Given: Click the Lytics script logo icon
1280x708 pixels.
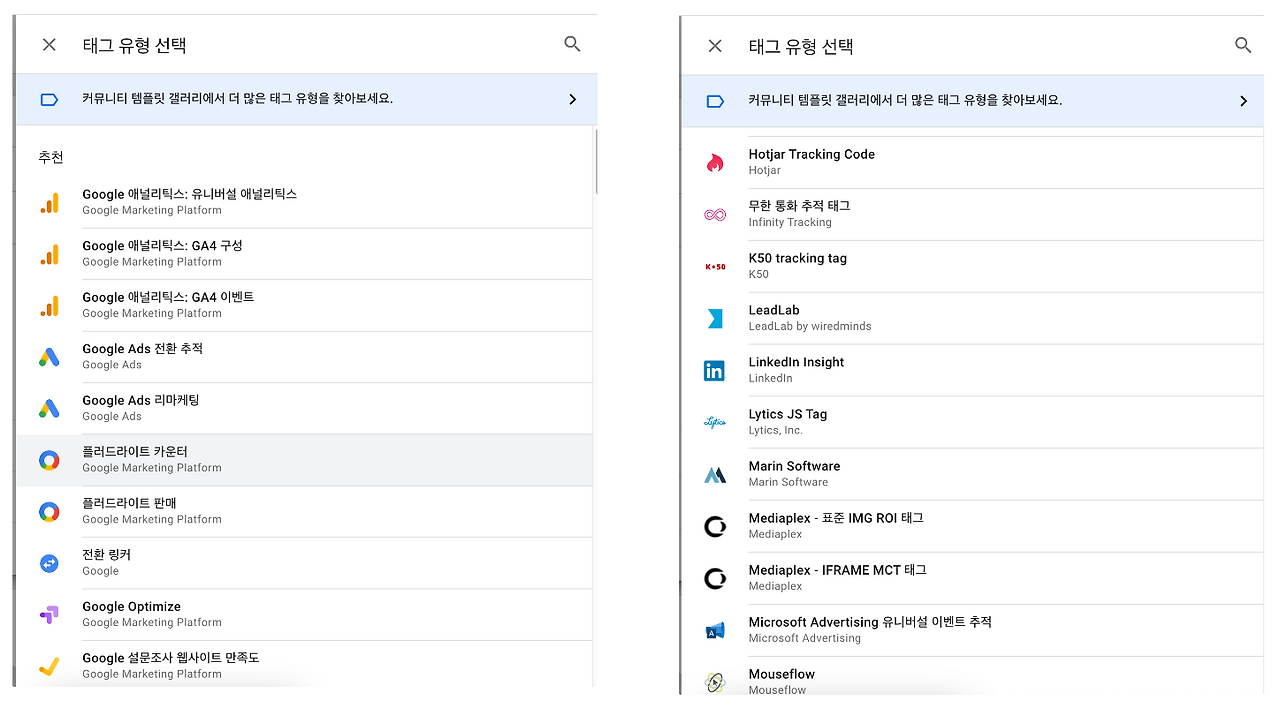Looking at the screenshot, I should 715,422.
